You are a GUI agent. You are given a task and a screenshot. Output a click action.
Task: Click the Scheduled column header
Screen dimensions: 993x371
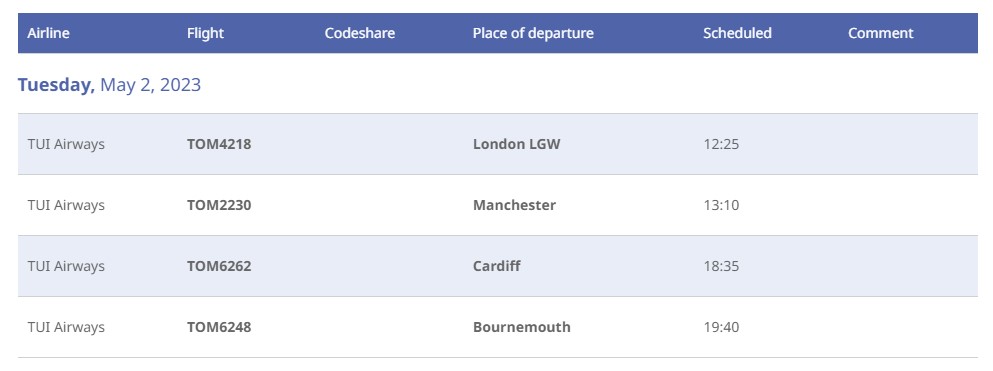(x=737, y=33)
